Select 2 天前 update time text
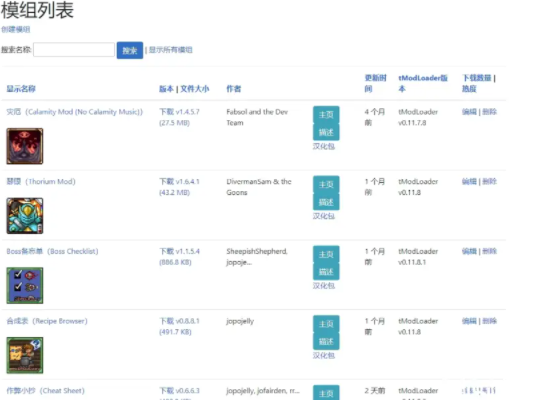 375,391
